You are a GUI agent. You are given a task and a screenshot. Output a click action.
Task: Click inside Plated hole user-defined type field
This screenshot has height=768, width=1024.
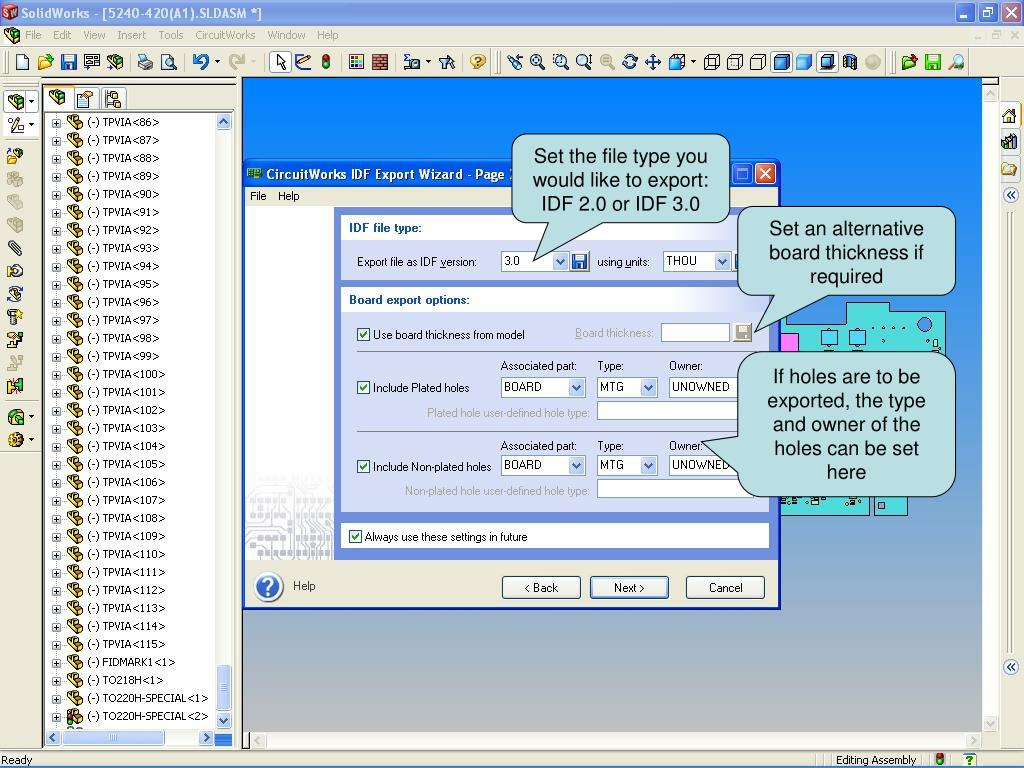coord(667,411)
